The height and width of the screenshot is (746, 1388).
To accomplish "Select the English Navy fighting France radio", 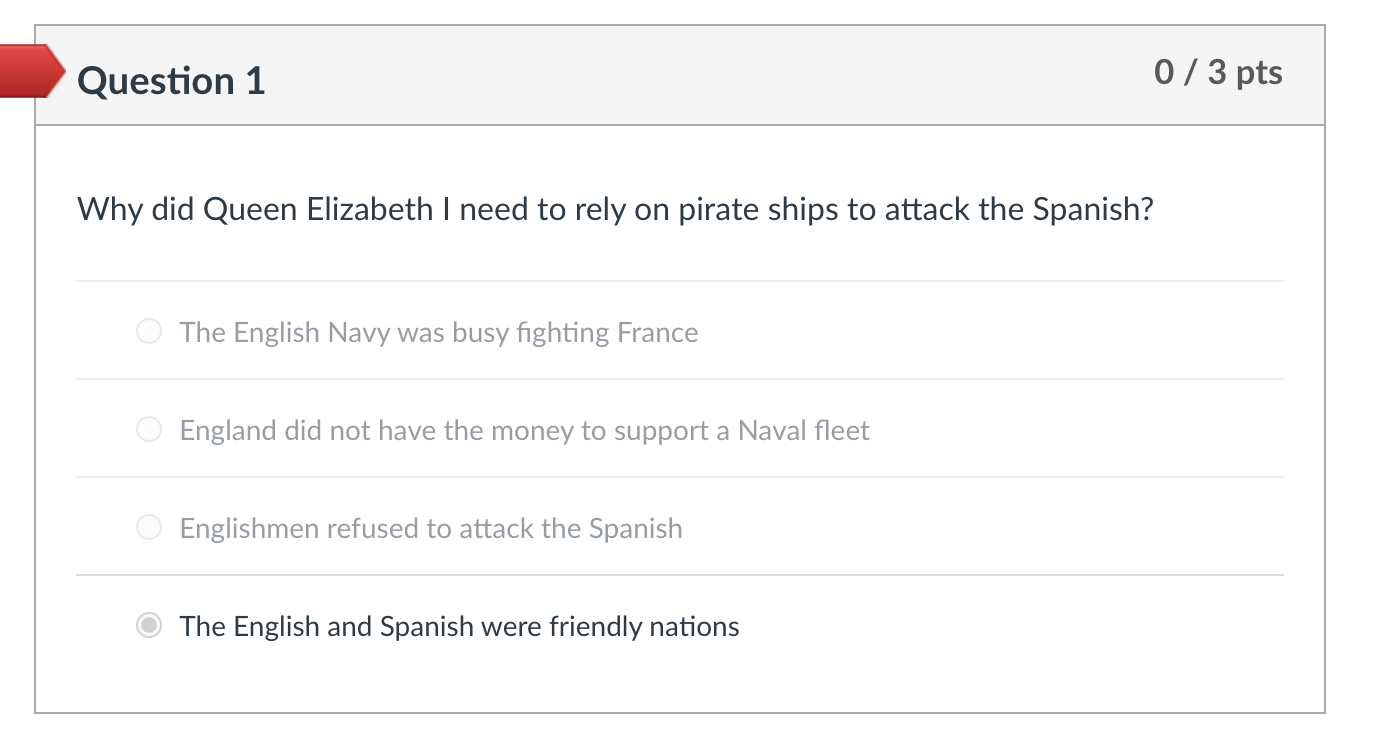I will coord(149,332).
